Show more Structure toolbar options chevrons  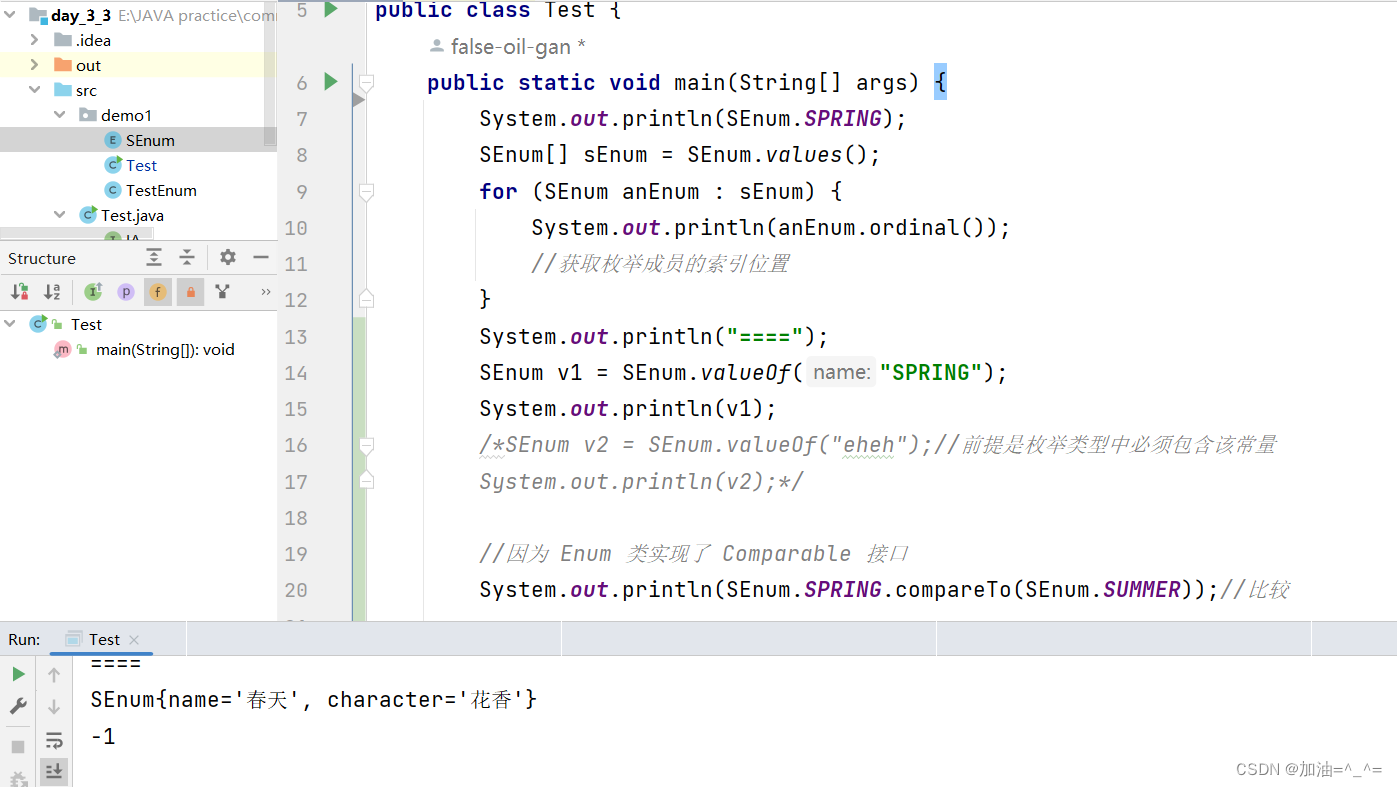click(x=265, y=292)
